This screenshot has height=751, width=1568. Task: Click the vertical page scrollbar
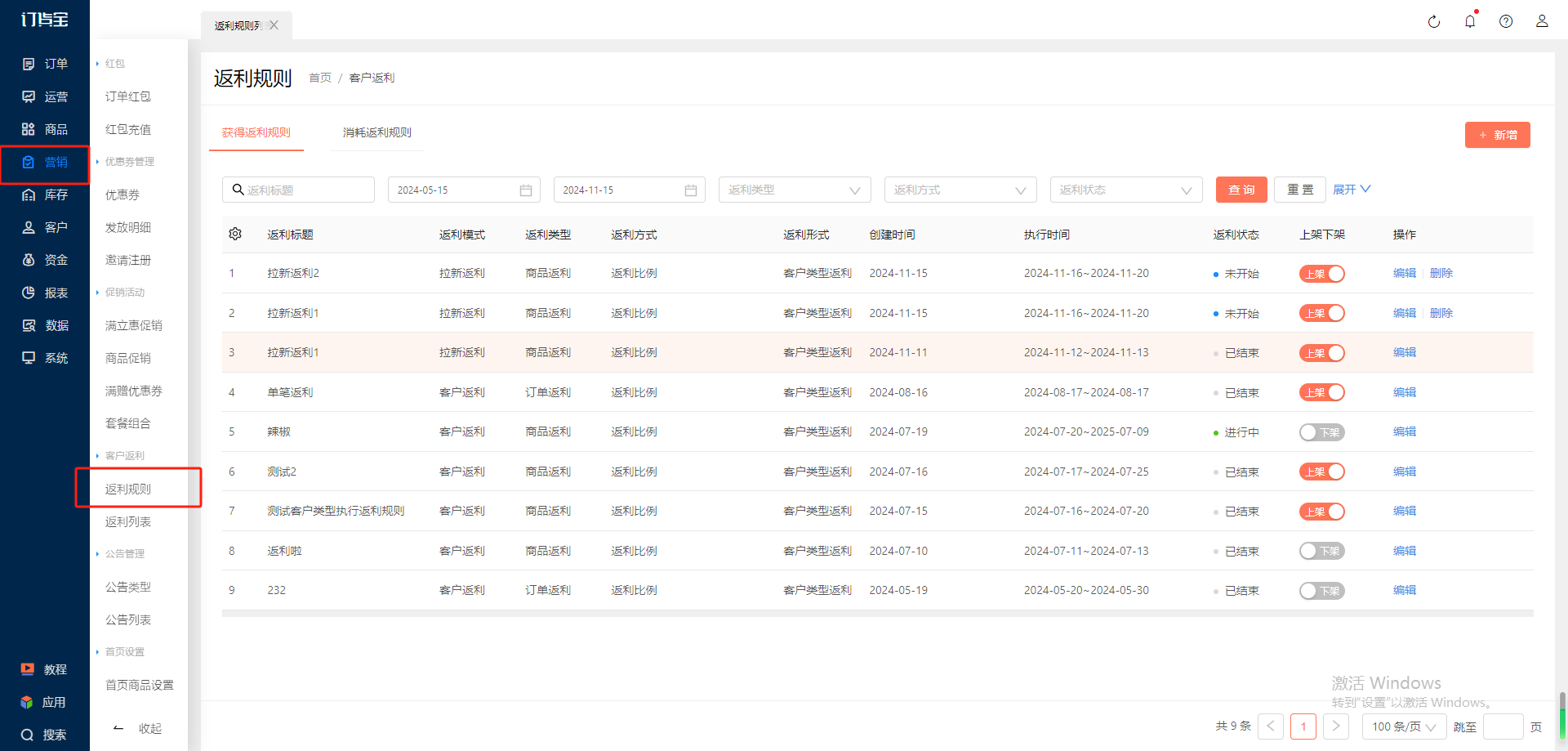(1562, 716)
